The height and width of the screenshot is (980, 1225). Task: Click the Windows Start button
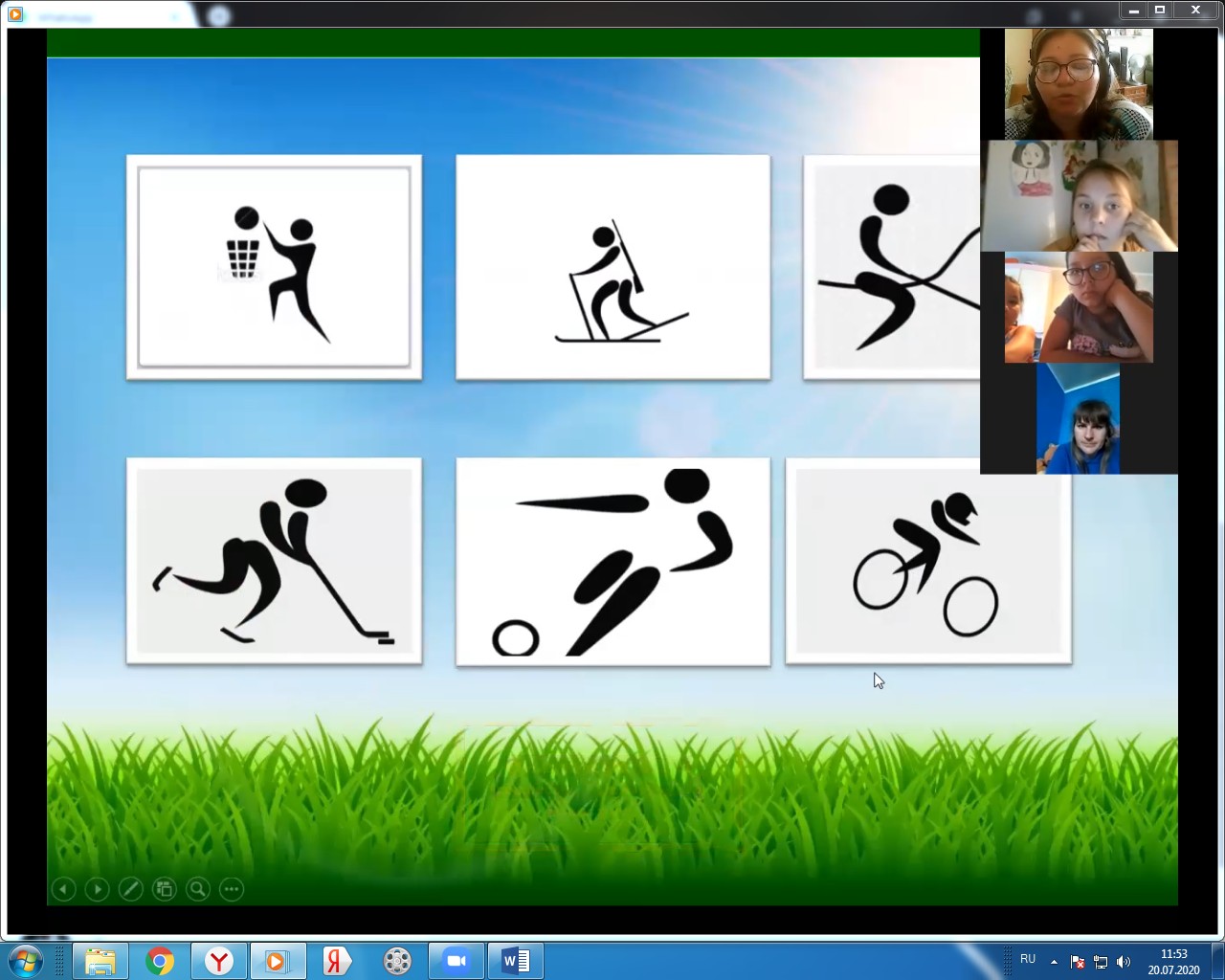26,960
